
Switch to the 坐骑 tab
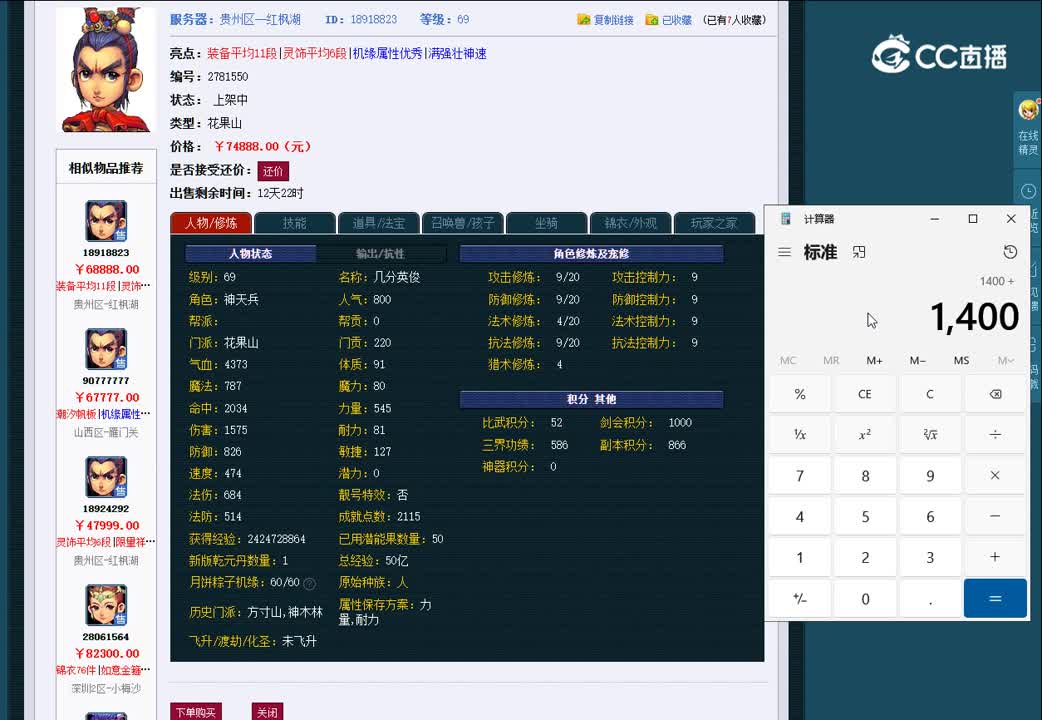[x=546, y=223]
